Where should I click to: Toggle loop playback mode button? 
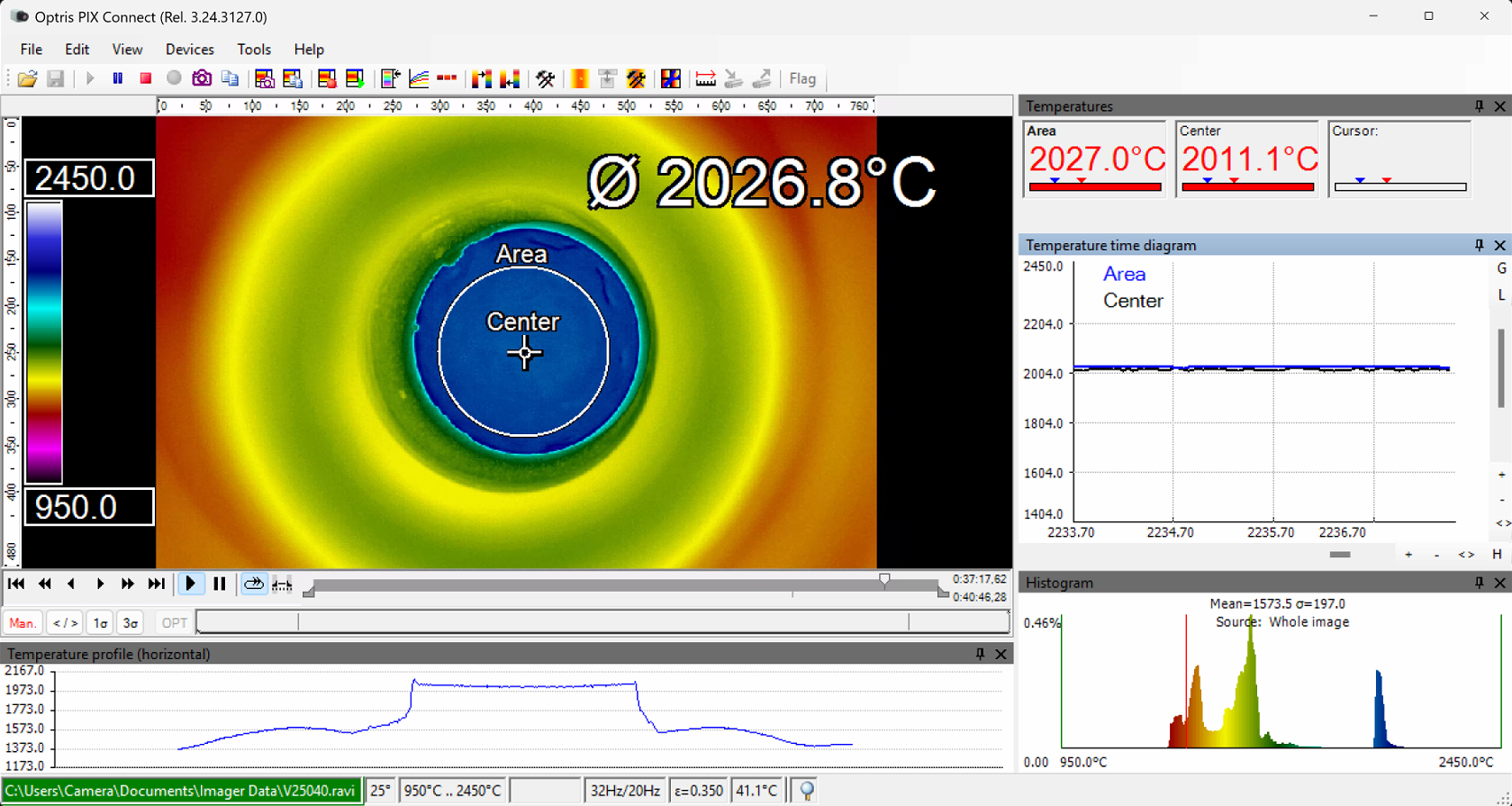coord(254,584)
